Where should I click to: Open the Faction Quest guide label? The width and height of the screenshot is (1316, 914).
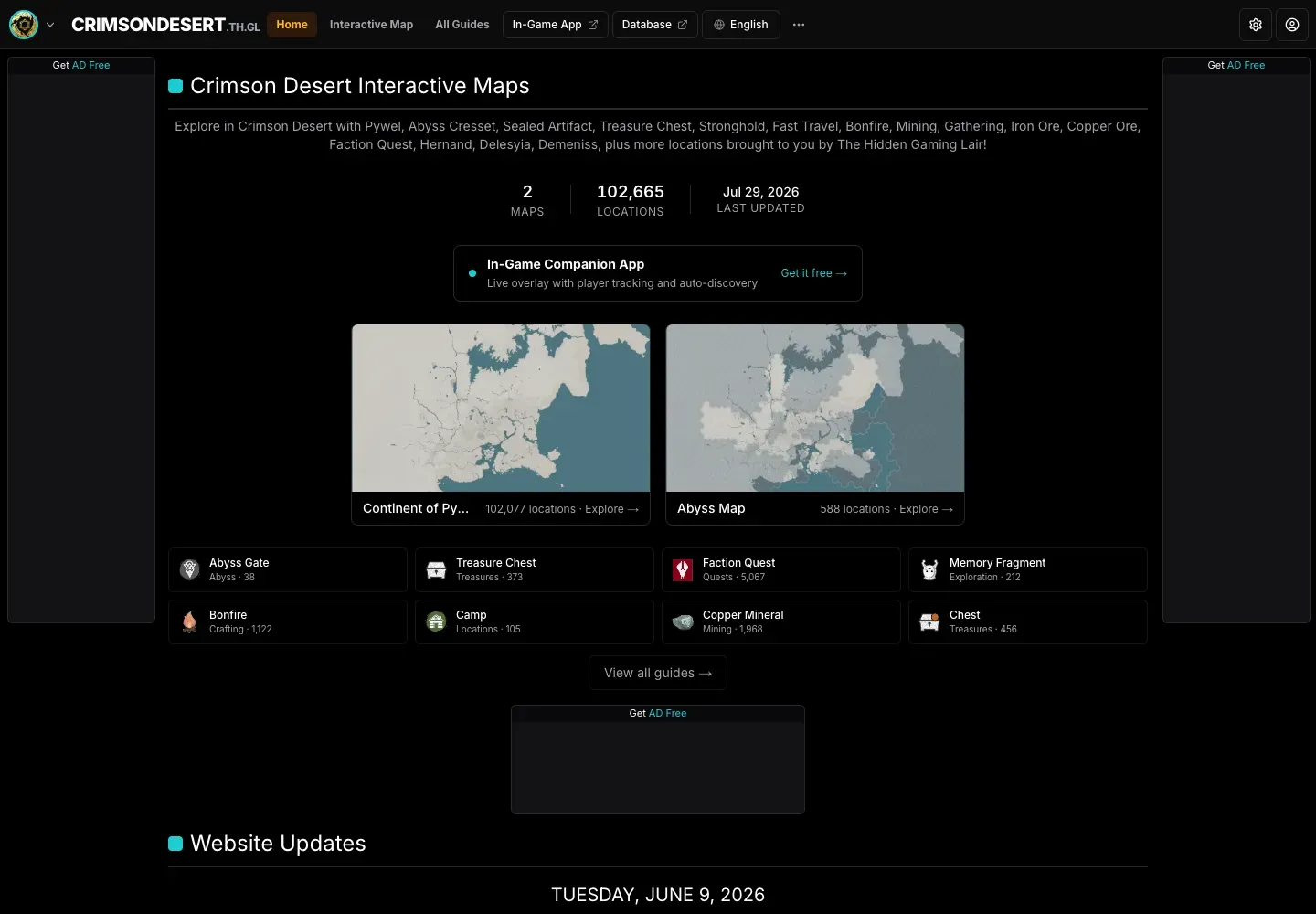[x=738, y=563]
